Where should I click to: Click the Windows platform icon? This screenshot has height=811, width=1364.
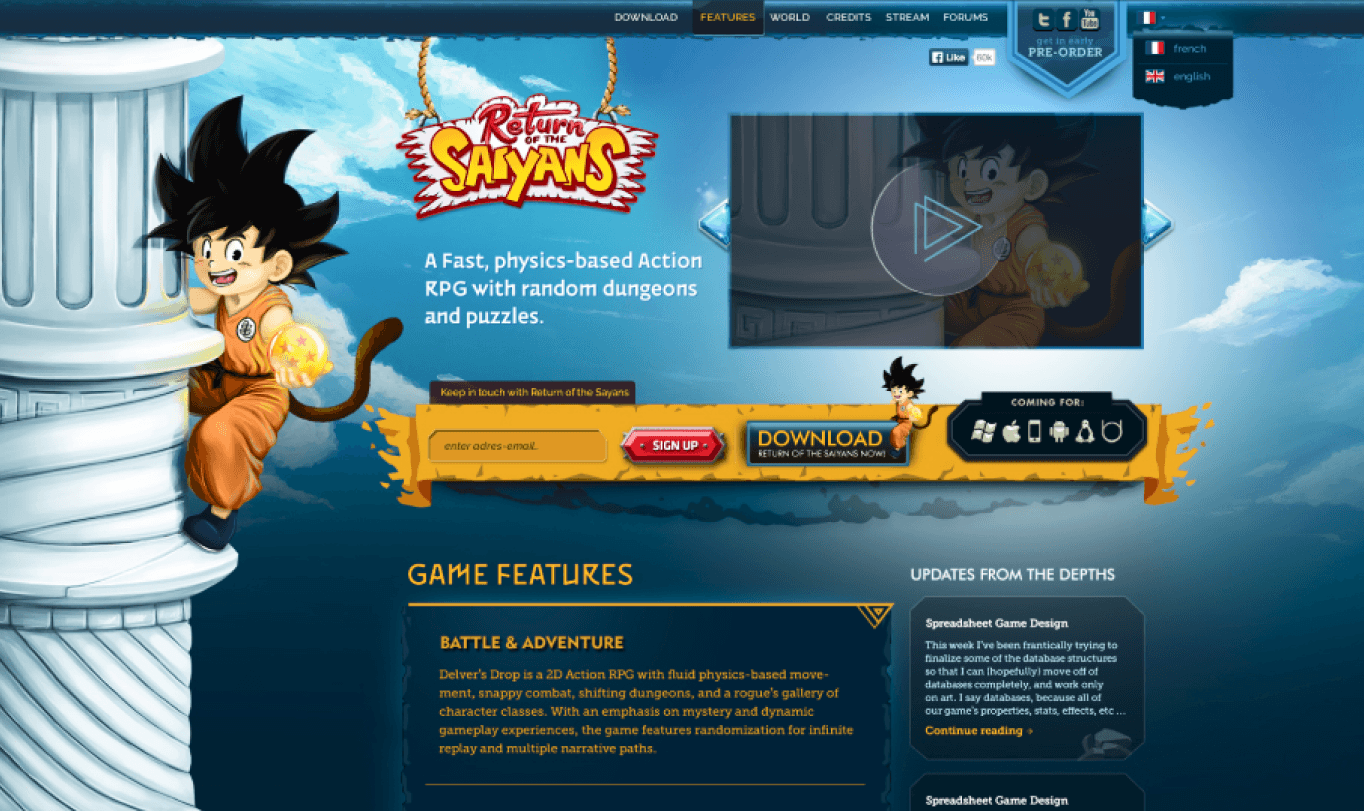tap(984, 431)
